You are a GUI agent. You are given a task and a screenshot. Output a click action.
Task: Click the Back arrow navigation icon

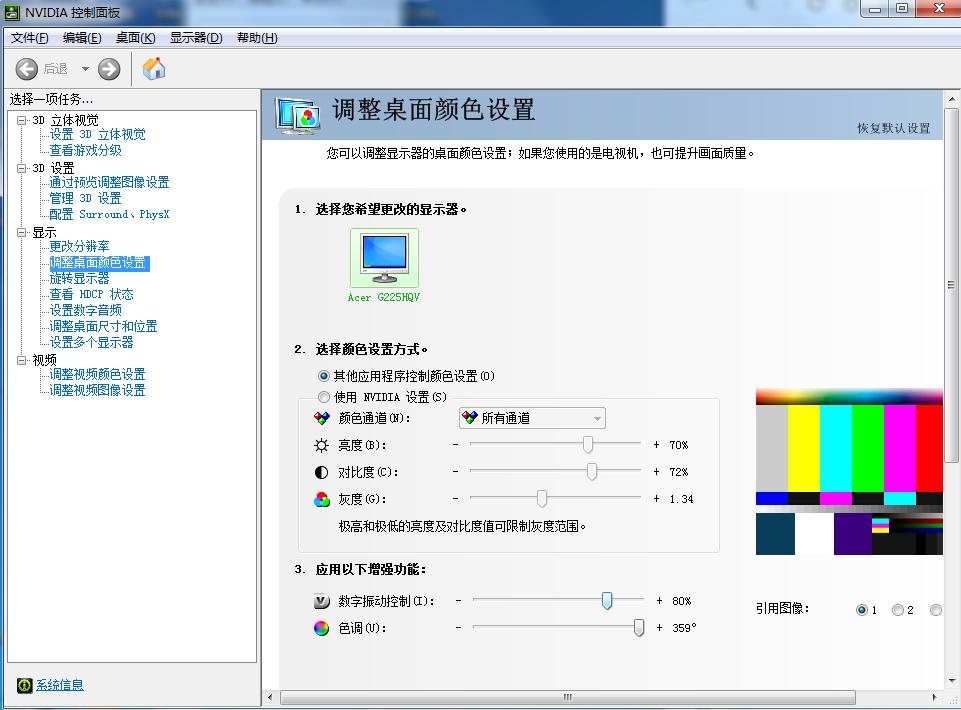pos(27,69)
